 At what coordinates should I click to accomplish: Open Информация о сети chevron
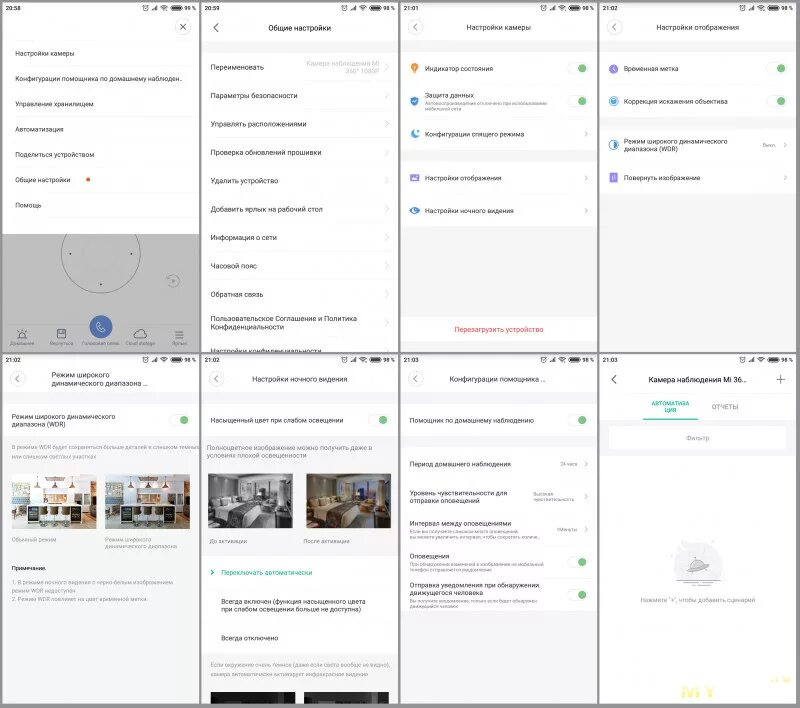386,237
